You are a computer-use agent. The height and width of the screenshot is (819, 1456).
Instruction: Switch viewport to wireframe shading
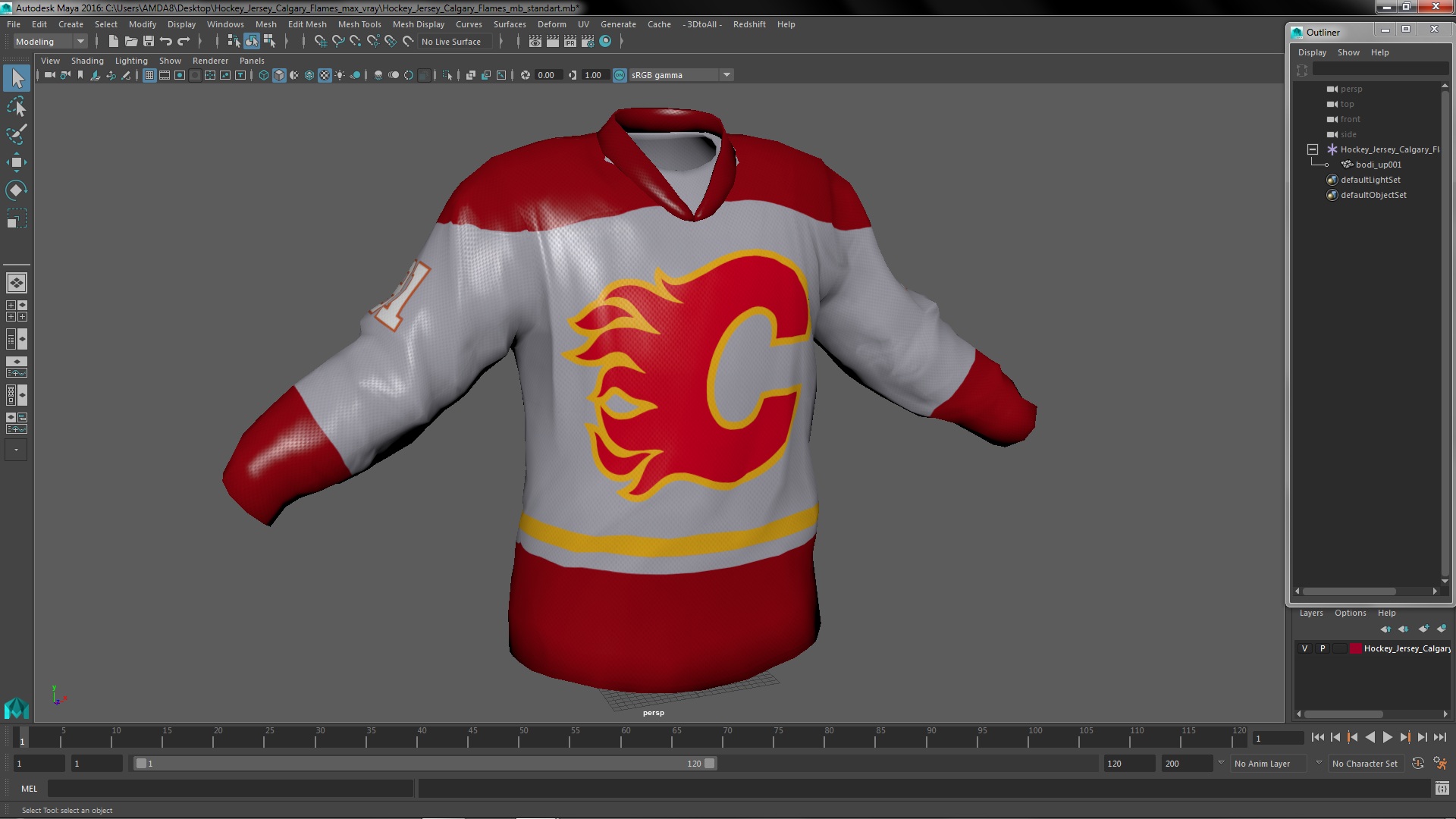pos(264,75)
